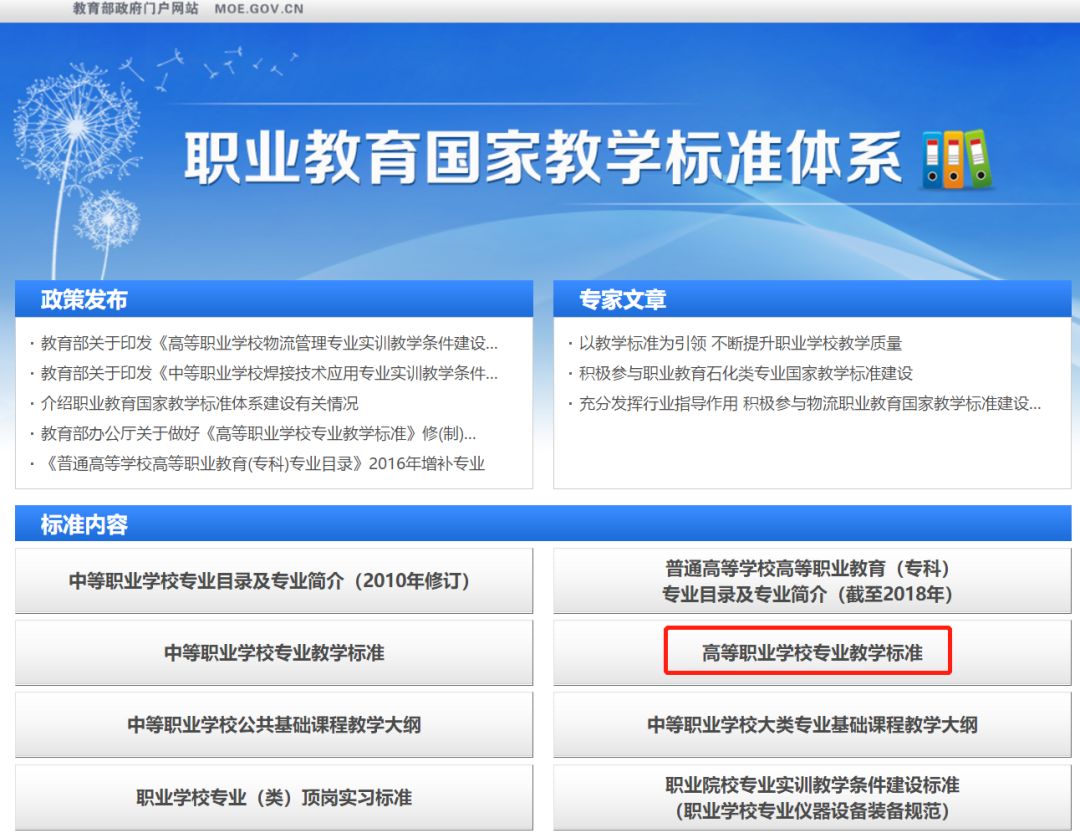Image resolution: width=1080 pixels, height=833 pixels.
Task: Read article 以教学标准为引领 不断提升职业学校教学质量
Action: [x=740, y=343]
